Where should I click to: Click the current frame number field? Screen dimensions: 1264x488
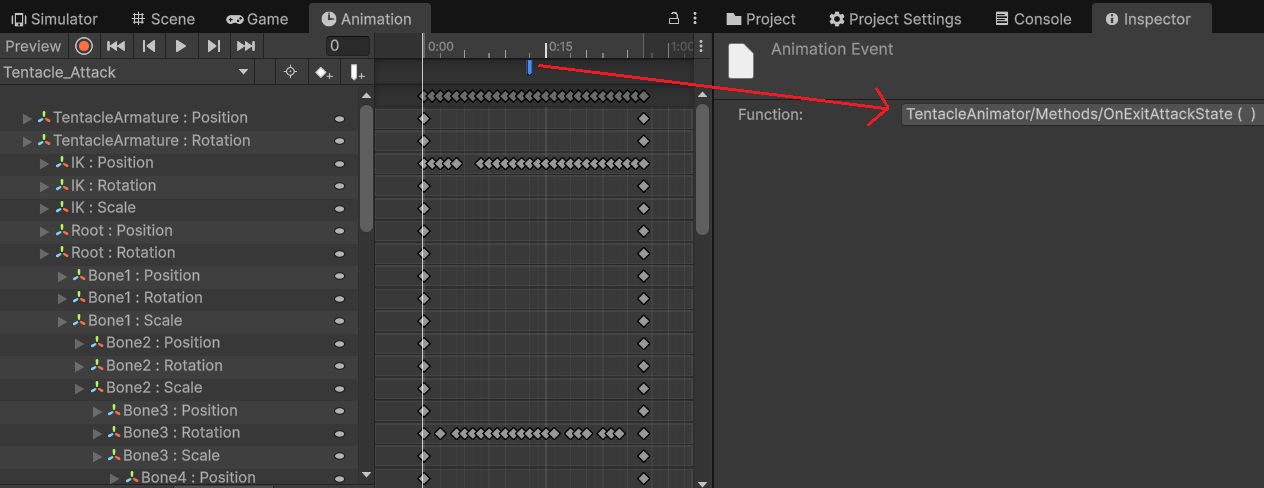347,46
